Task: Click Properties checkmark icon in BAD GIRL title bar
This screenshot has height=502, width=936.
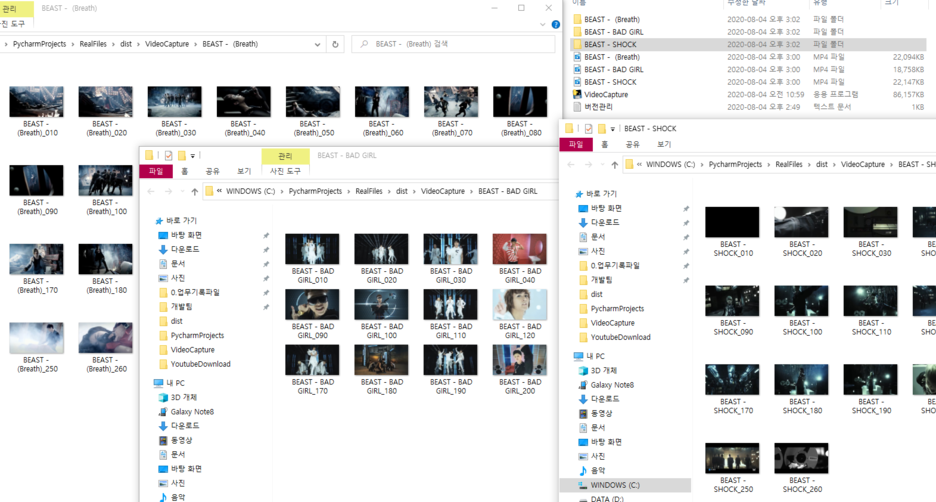Action: point(168,156)
